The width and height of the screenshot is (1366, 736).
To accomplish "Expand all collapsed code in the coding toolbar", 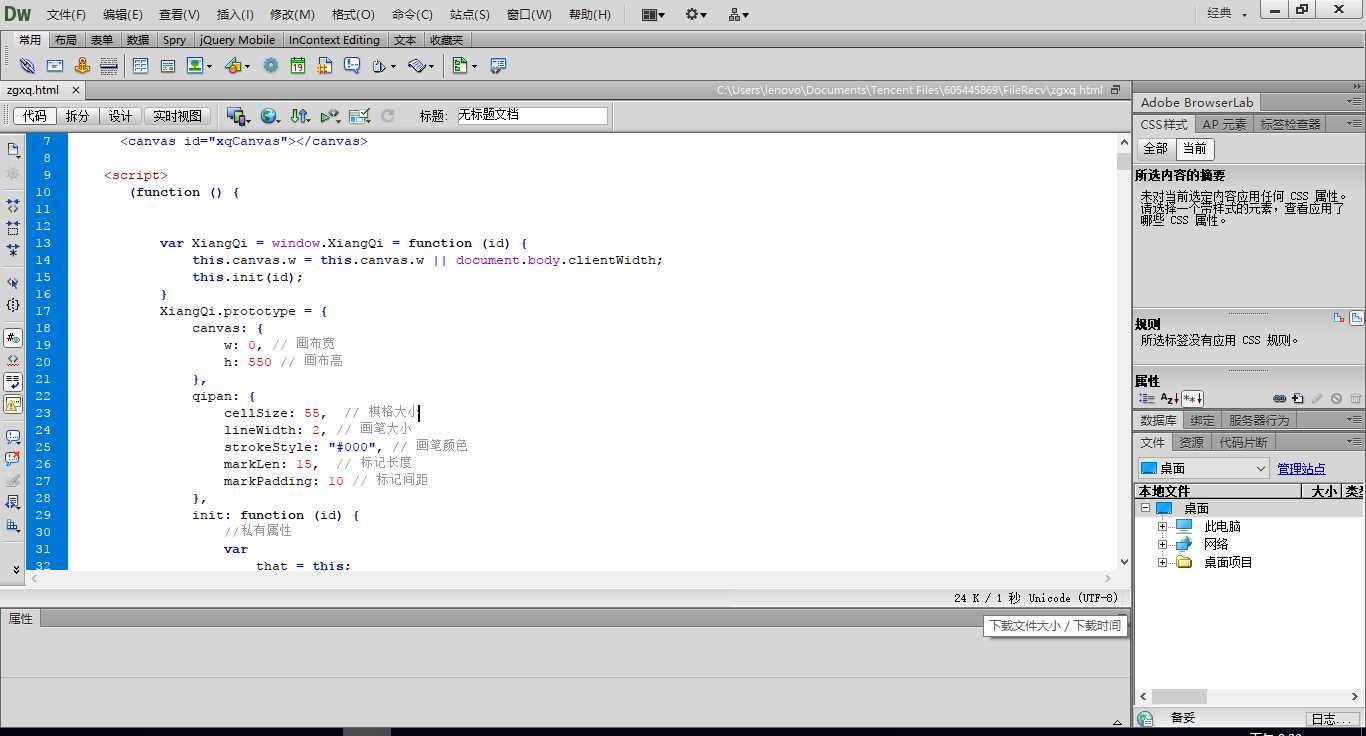I will [x=13, y=249].
